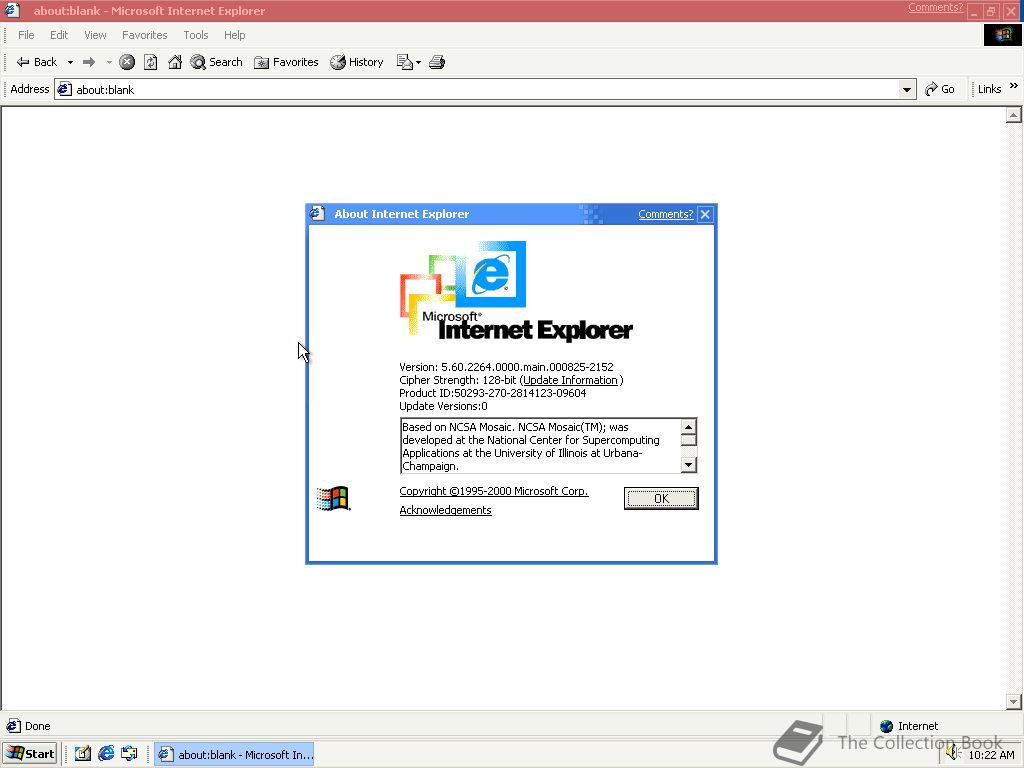
Task: Open the View menu
Action: point(95,35)
